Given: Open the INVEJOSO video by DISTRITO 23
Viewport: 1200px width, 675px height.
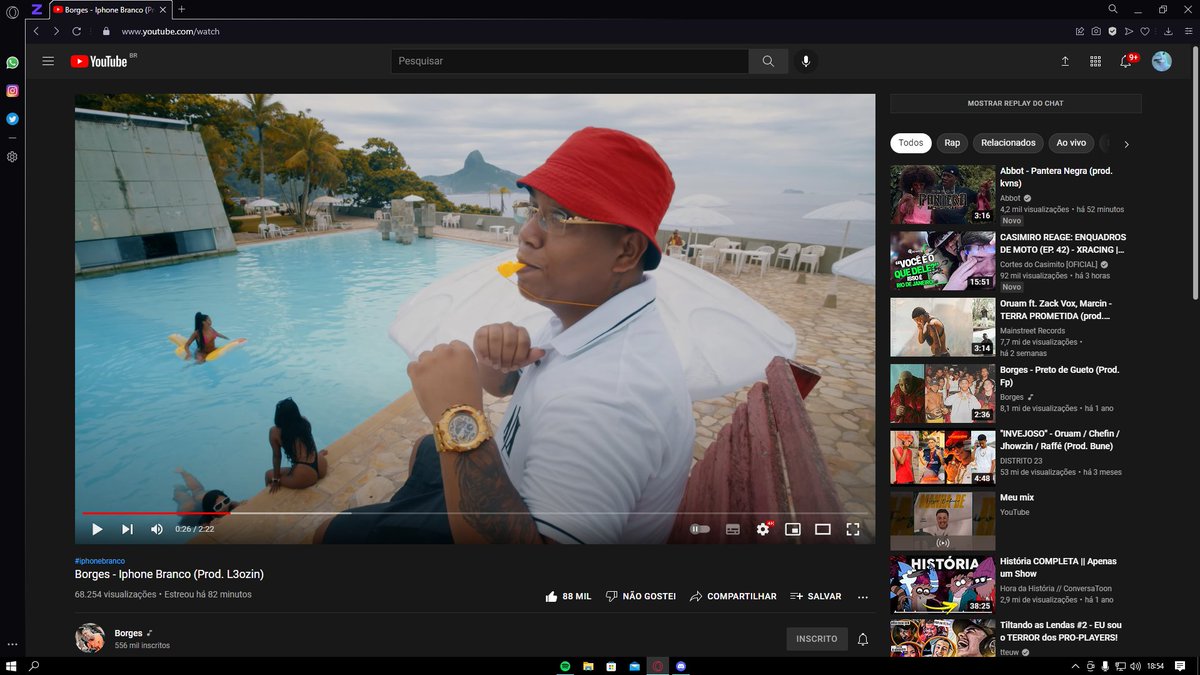Looking at the screenshot, I should pos(942,459).
